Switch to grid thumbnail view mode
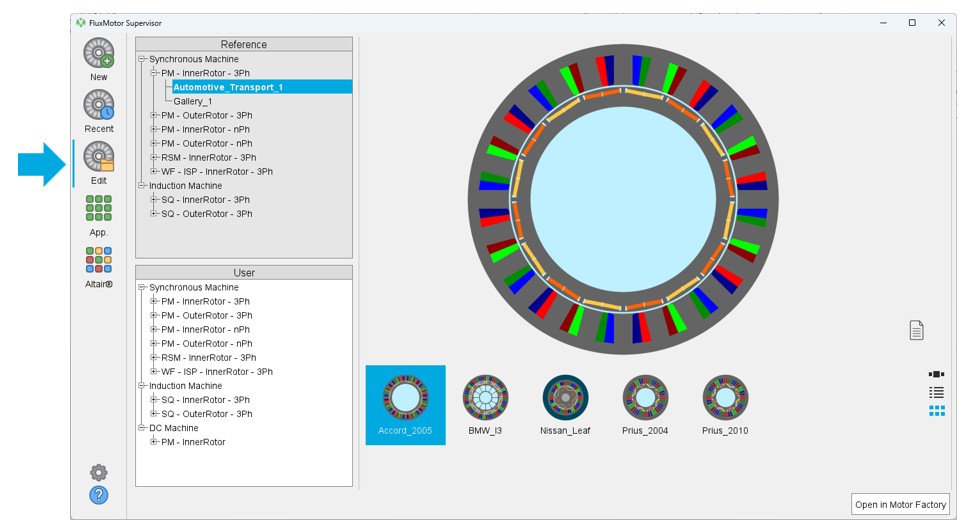The height and width of the screenshot is (531, 977). [x=936, y=410]
